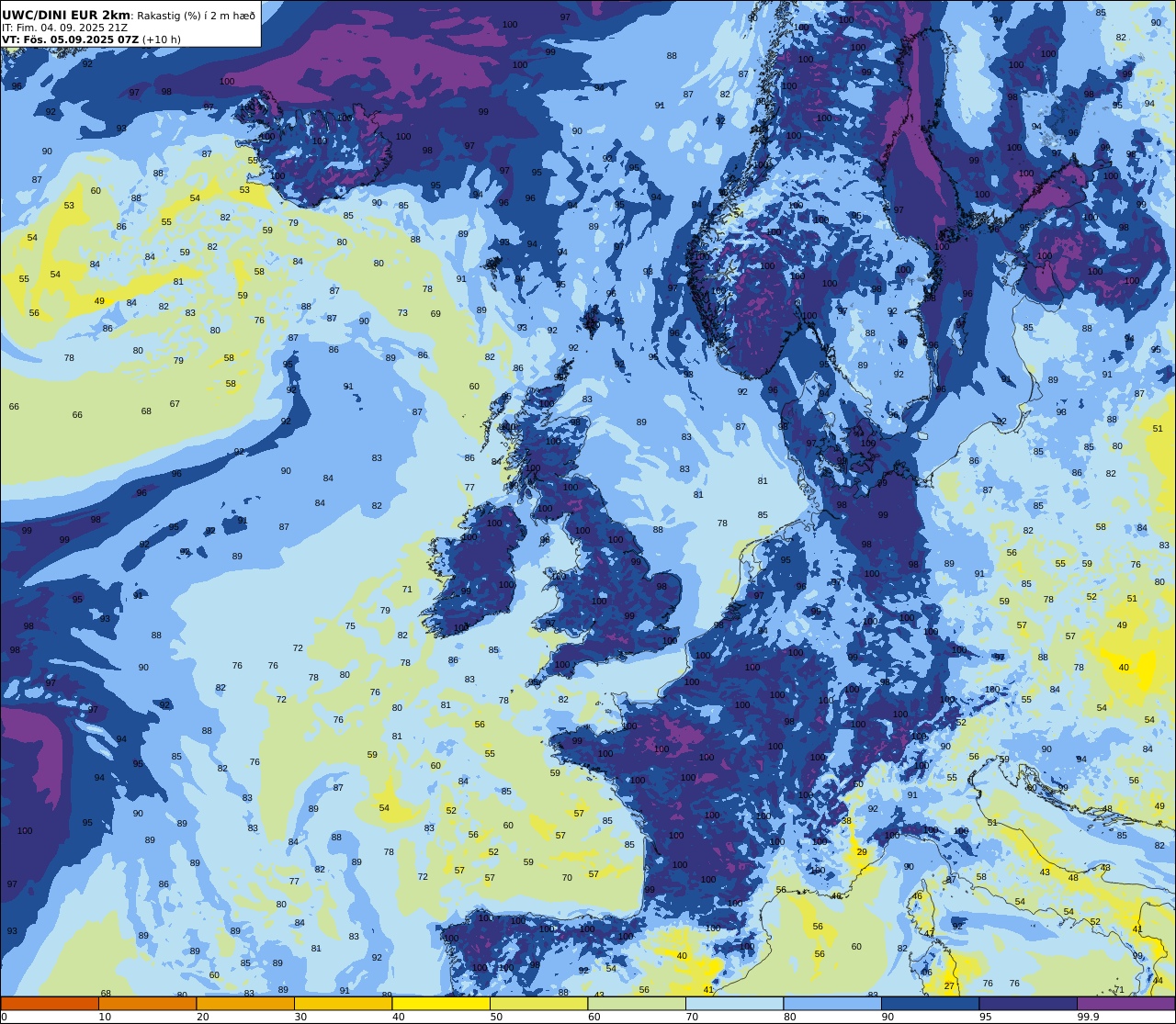Viewport: 1176px width, 1024px height.
Task: Click the '27' humidity value on the map
Action: pyautogui.click(x=949, y=986)
